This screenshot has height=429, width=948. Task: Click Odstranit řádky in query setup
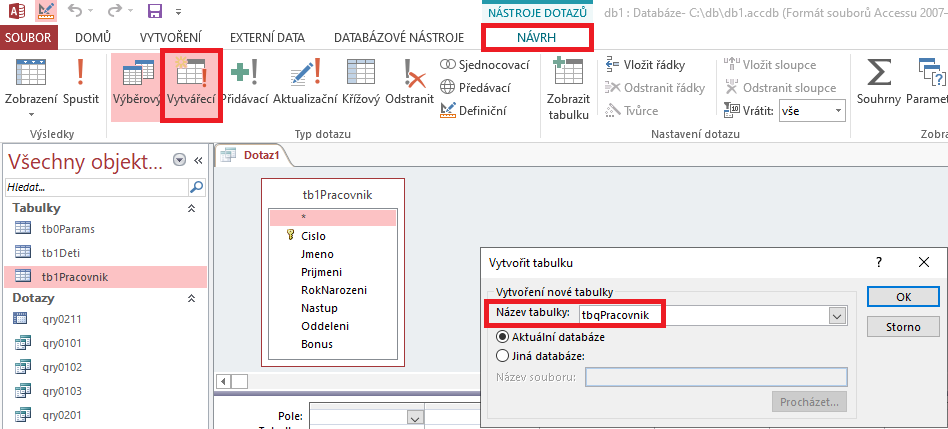[655, 88]
